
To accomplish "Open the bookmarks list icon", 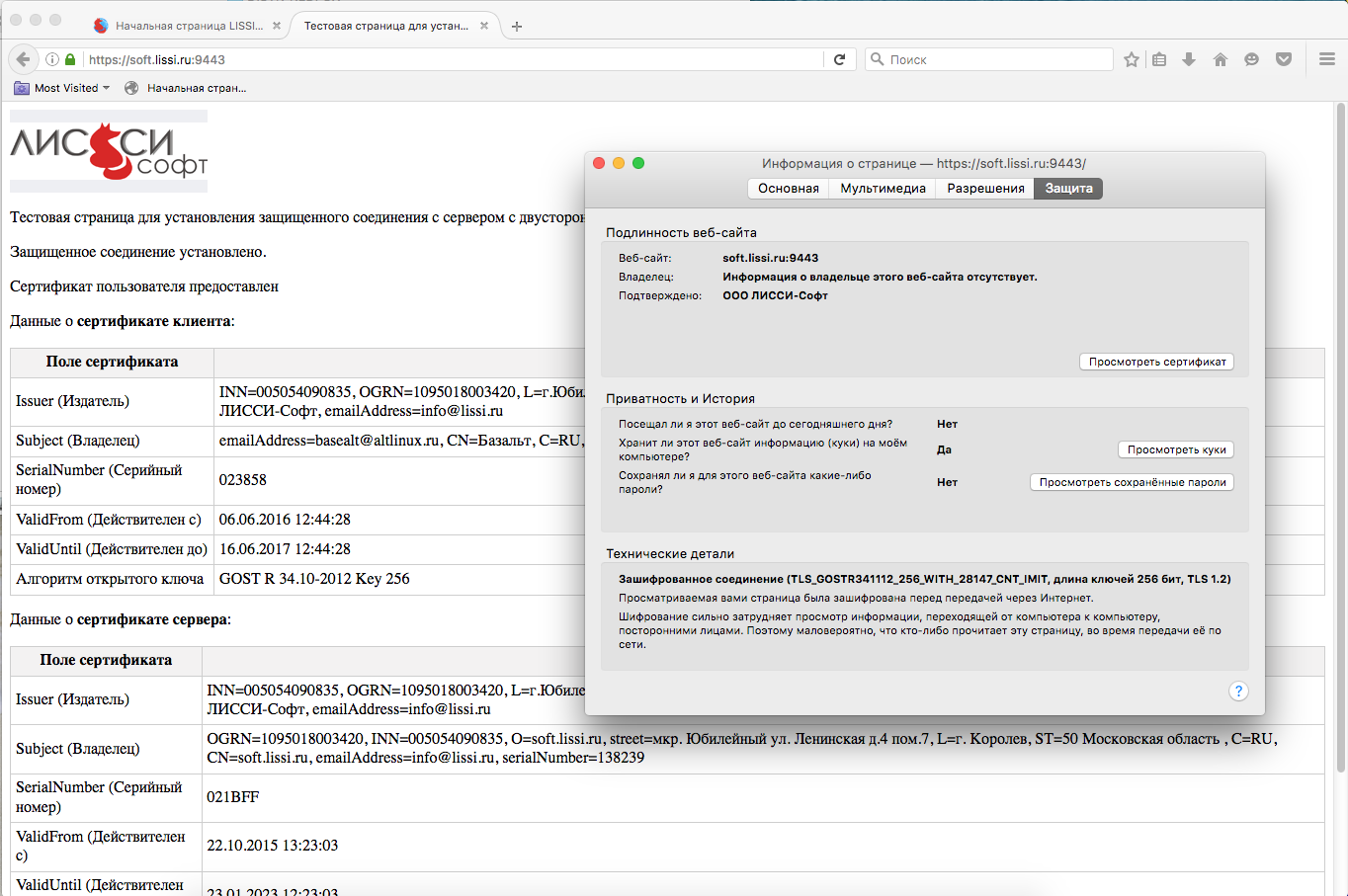I will [x=1159, y=59].
